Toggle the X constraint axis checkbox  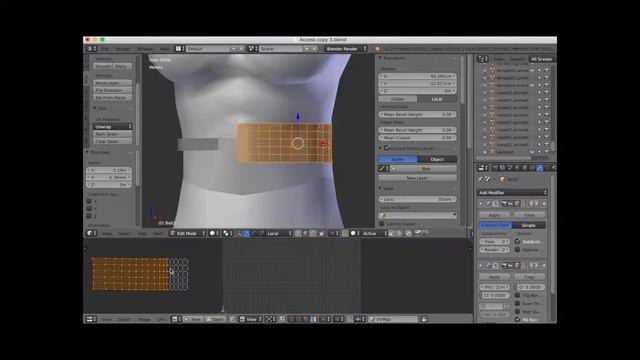point(89,201)
